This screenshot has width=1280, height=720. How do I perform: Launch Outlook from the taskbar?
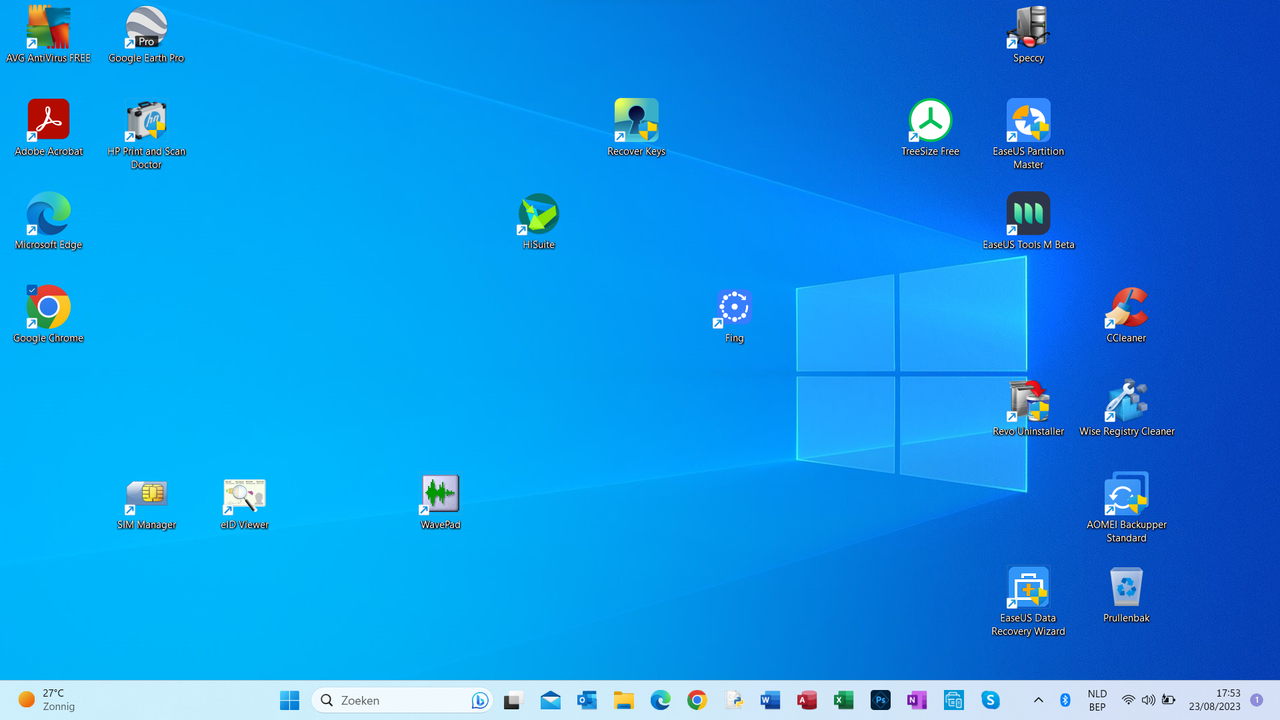point(587,700)
